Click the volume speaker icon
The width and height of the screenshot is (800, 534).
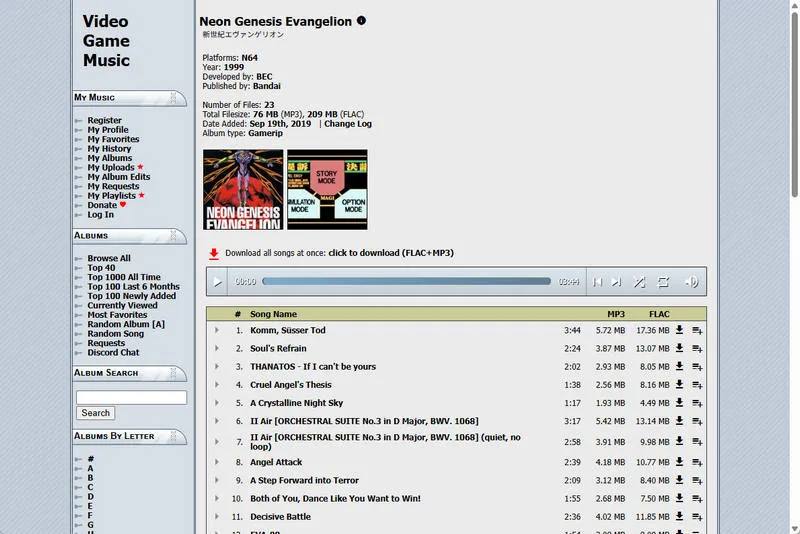(691, 282)
